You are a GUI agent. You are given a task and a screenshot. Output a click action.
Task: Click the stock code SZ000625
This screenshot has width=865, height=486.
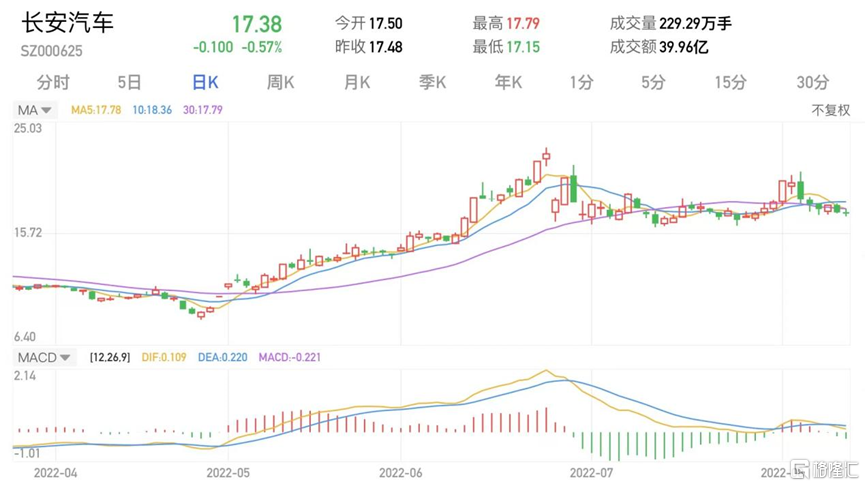pyautogui.click(x=51, y=51)
